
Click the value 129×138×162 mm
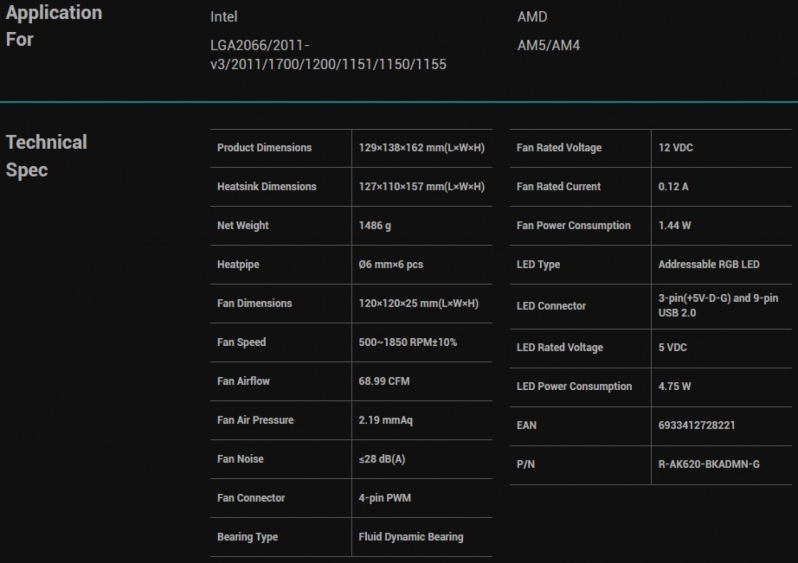pos(421,148)
